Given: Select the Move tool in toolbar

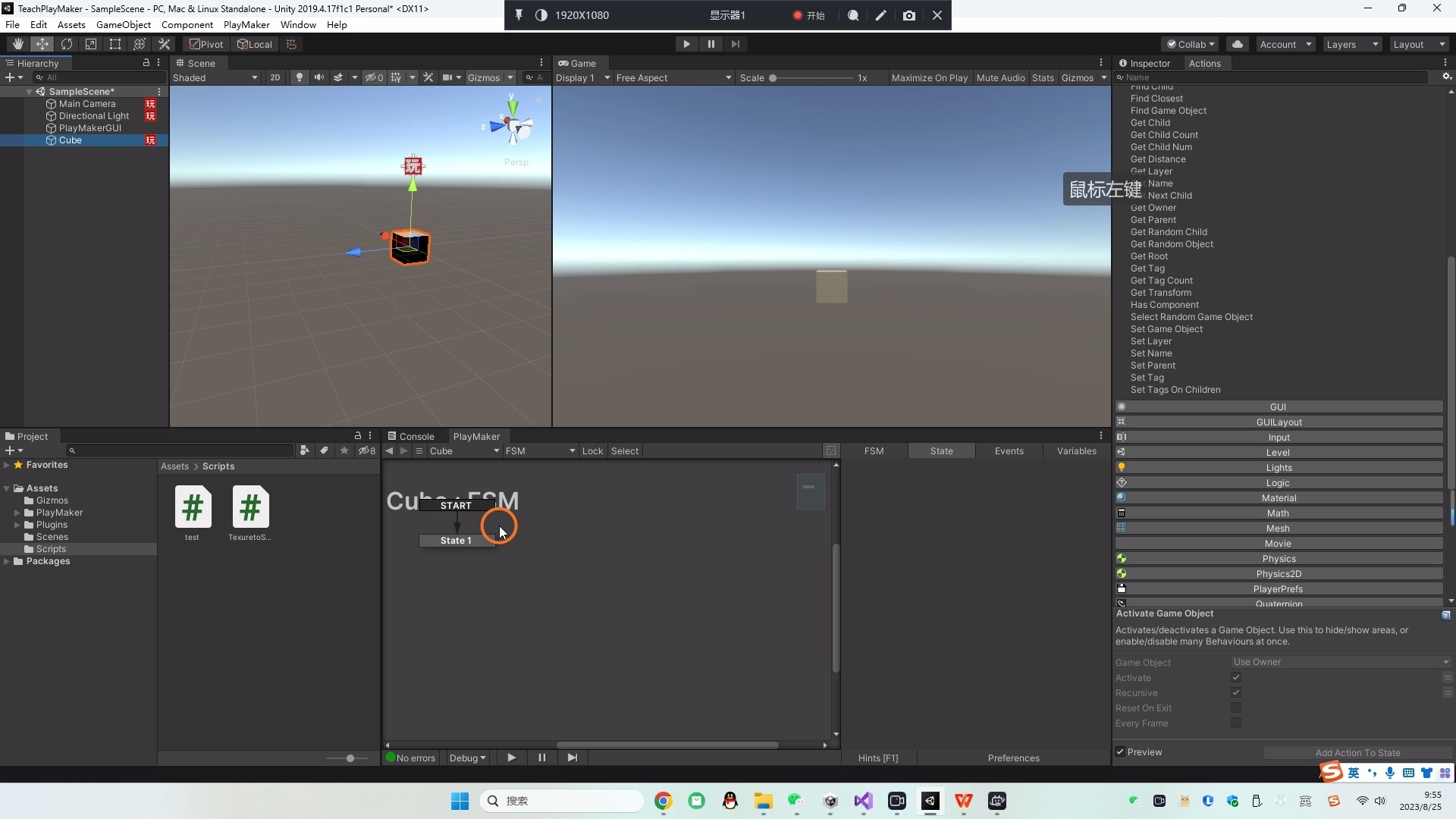Looking at the screenshot, I should coord(42,44).
